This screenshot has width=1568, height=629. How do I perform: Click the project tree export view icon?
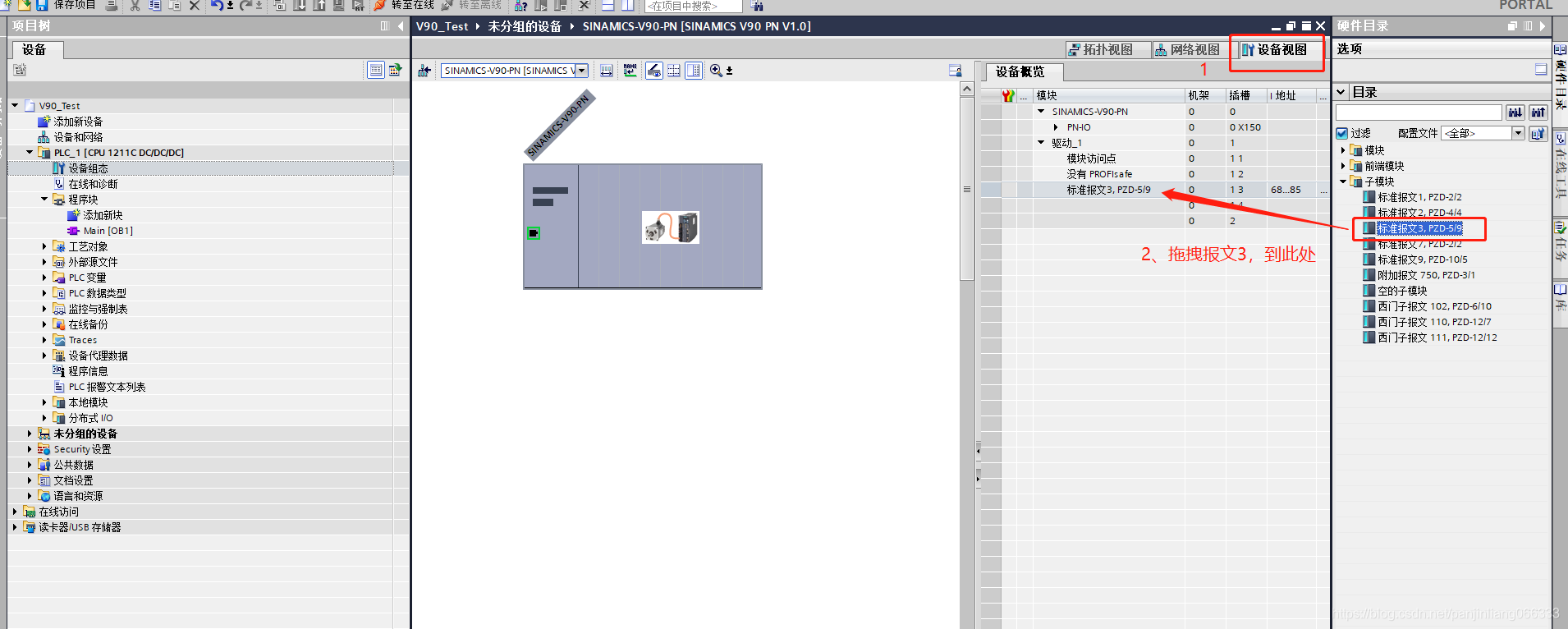pyautogui.click(x=396, y=70)
